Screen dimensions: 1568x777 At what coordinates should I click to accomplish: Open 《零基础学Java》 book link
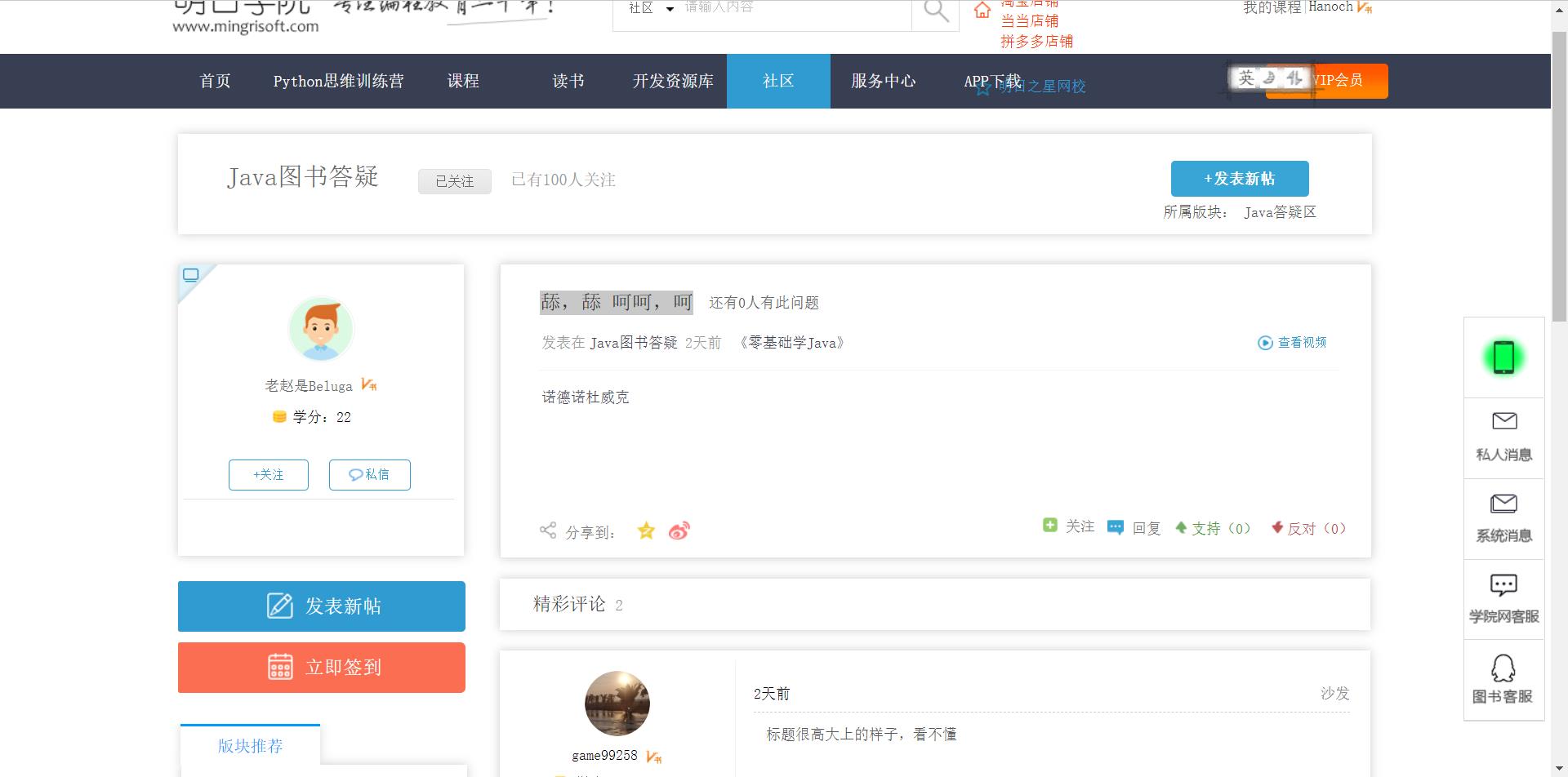pos(792,343)
